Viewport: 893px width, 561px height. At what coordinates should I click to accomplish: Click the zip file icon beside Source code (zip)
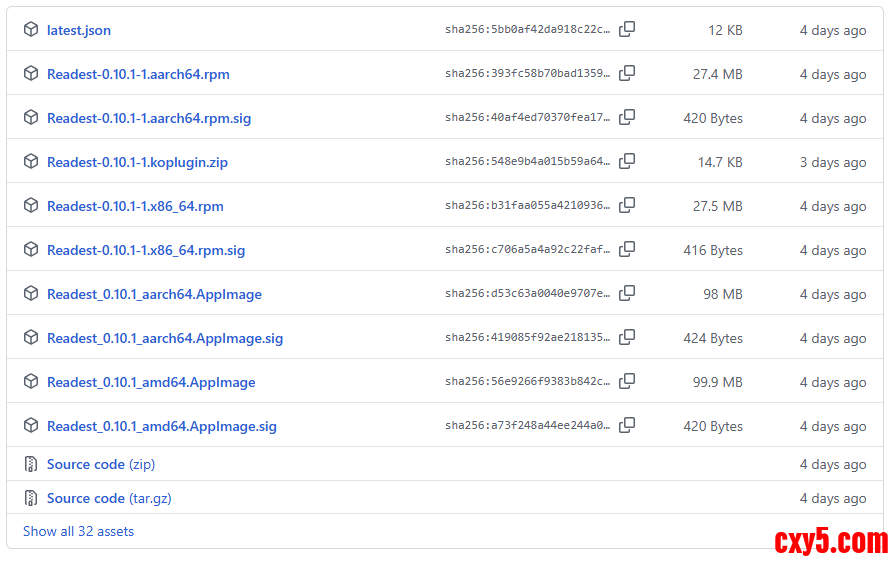tap(31, 464)
